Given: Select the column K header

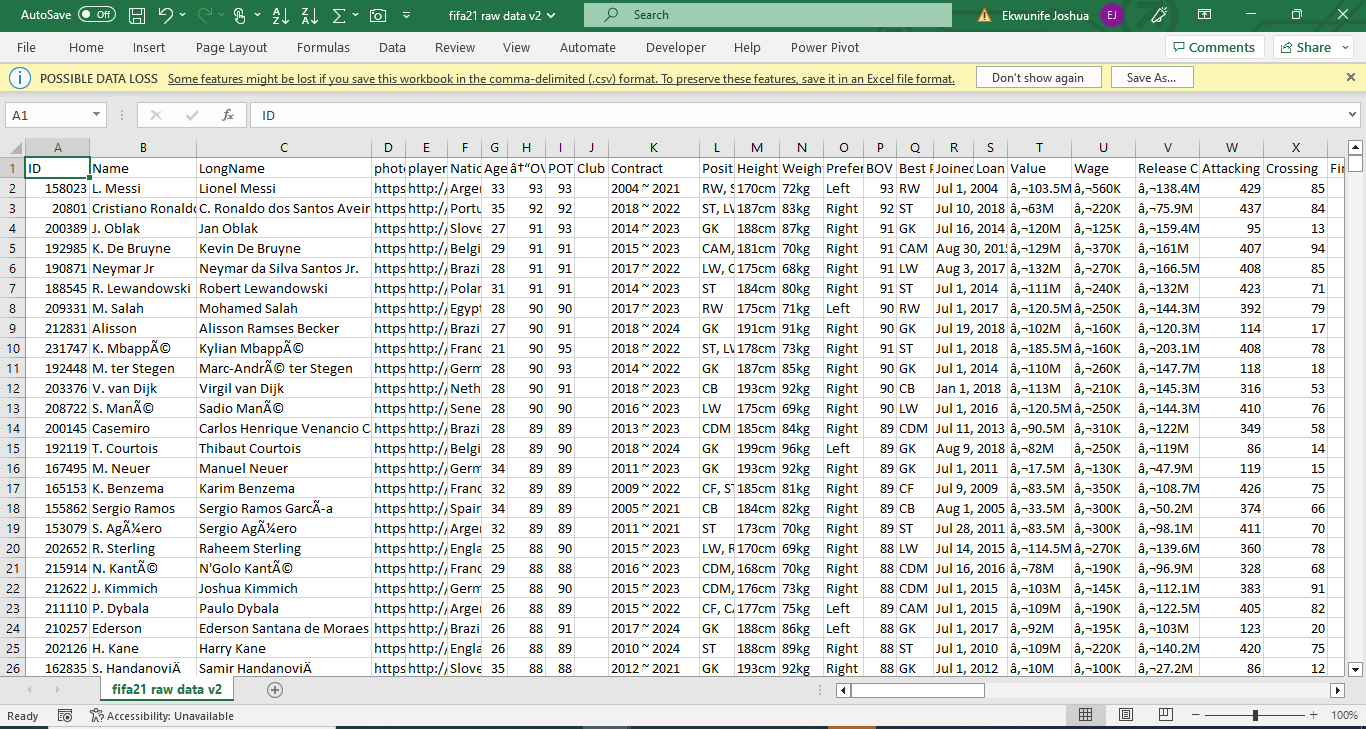Looking at the screenshot, I should coord(654,148).
